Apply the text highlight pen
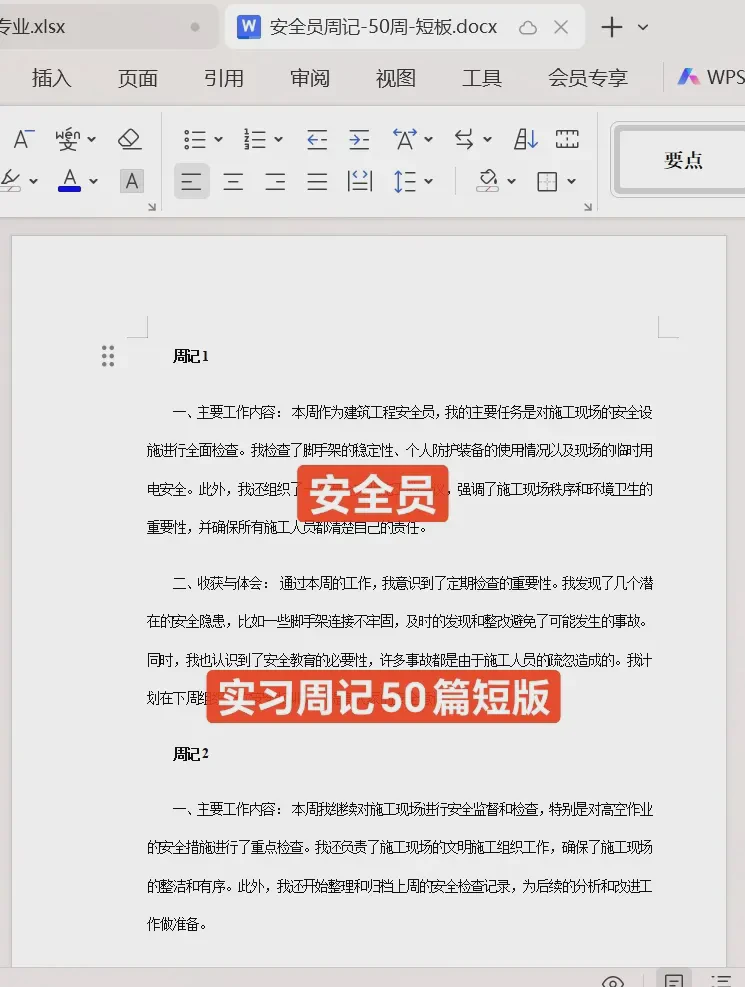This screenshot has width=745, height=987. click(x=11, y=181)
